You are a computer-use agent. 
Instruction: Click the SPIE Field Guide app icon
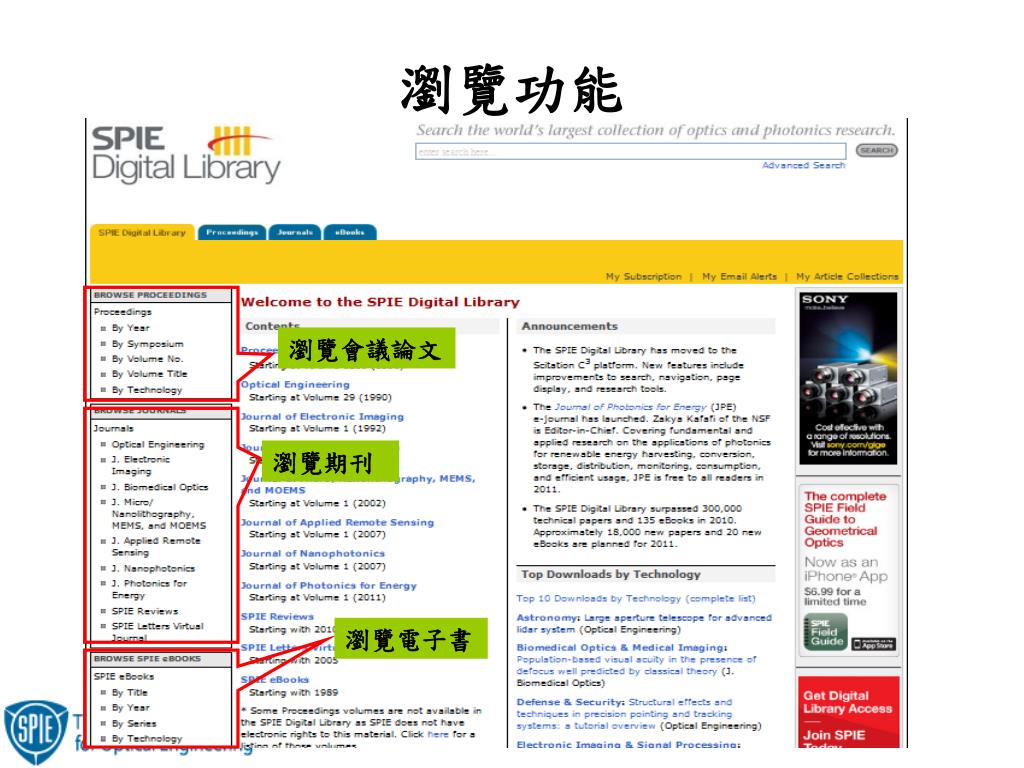tap(825, 632)
